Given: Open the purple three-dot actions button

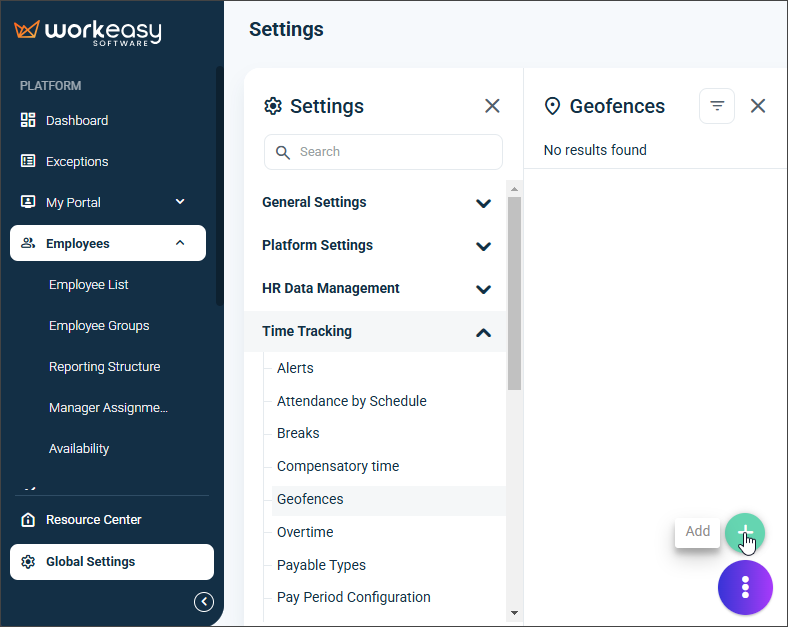Looking at the screenshot, I should pyautogui.click(x=745, y=587).
